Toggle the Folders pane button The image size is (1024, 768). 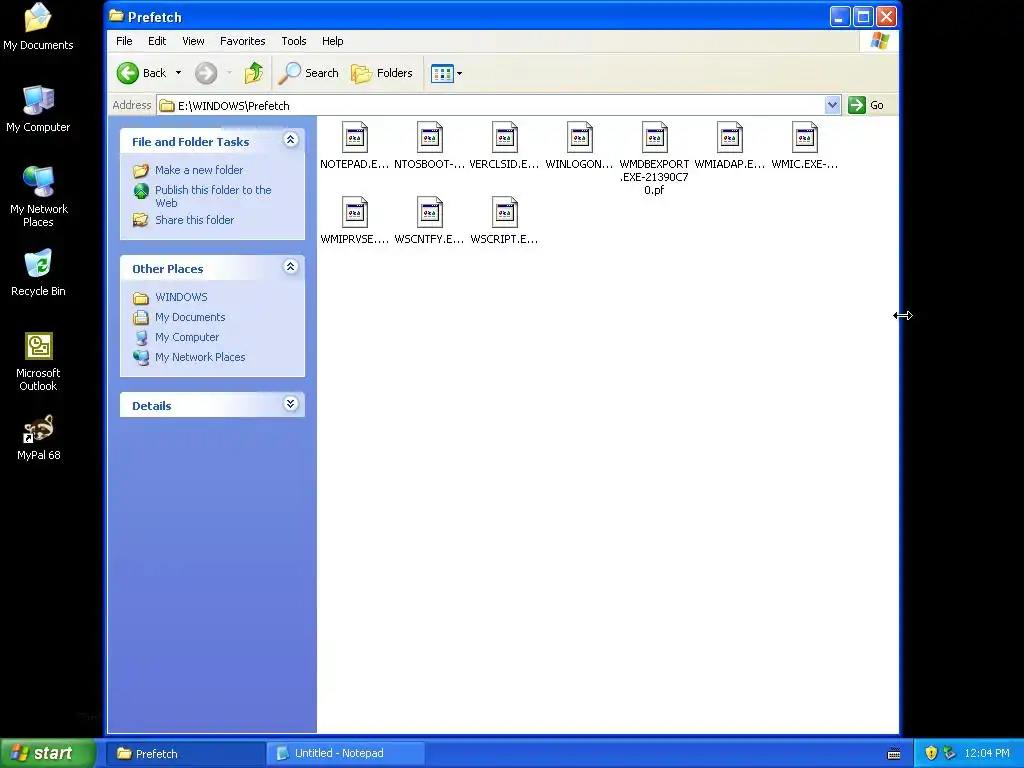point(382,73)
